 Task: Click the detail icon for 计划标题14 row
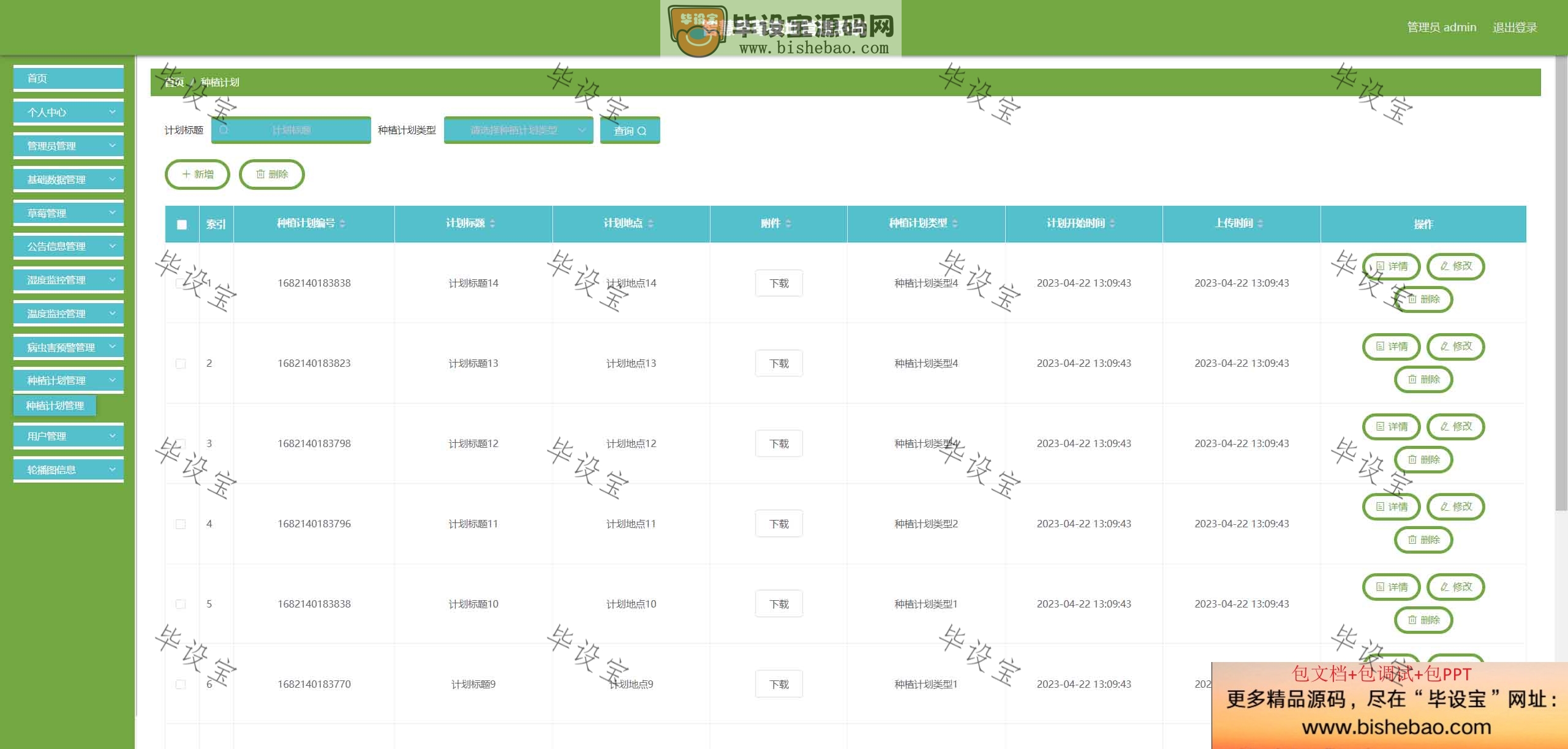pyautogui.click(x=1380, y=266)
